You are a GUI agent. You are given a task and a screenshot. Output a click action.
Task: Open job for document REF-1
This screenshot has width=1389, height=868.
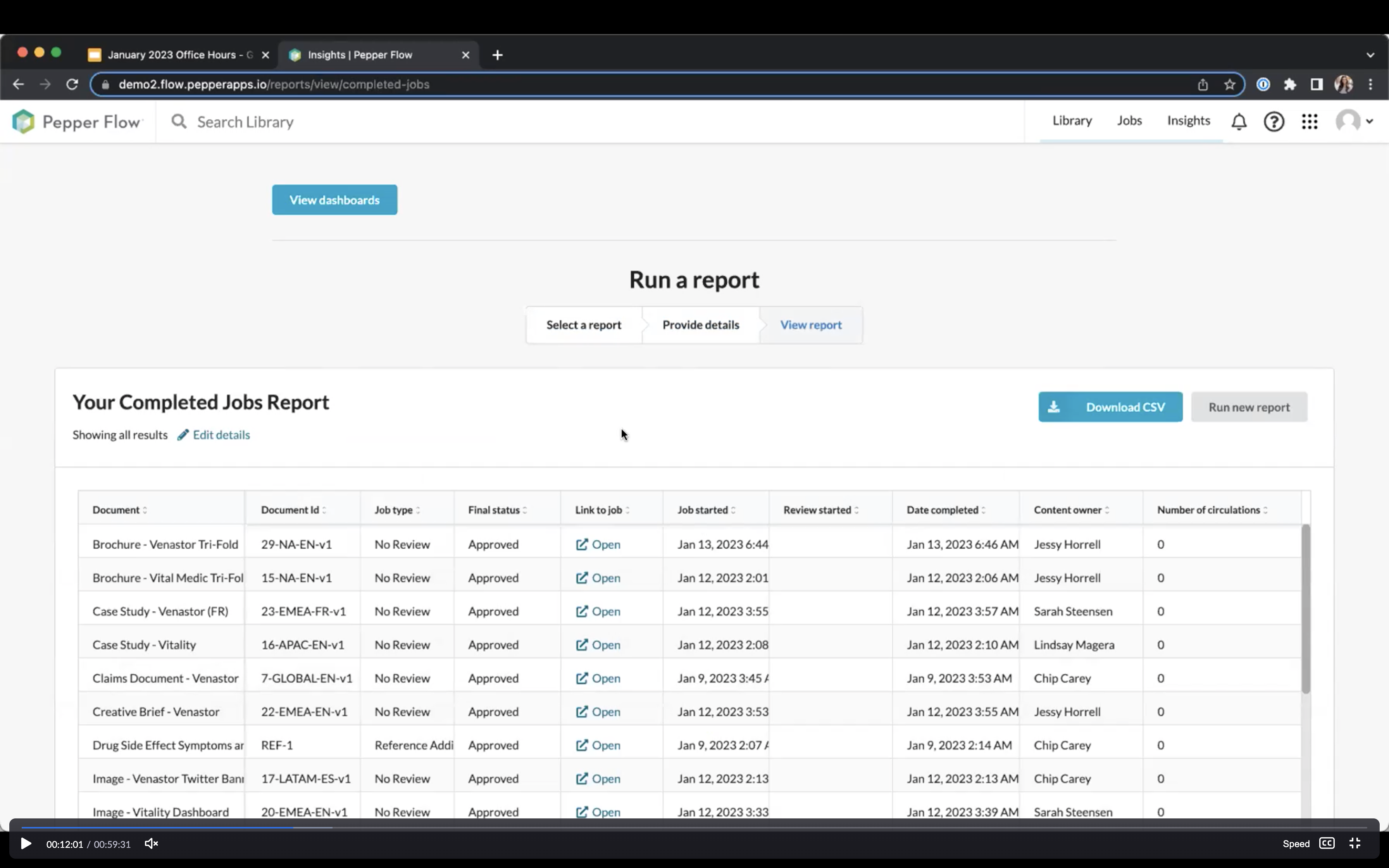[x=598, y=745]
